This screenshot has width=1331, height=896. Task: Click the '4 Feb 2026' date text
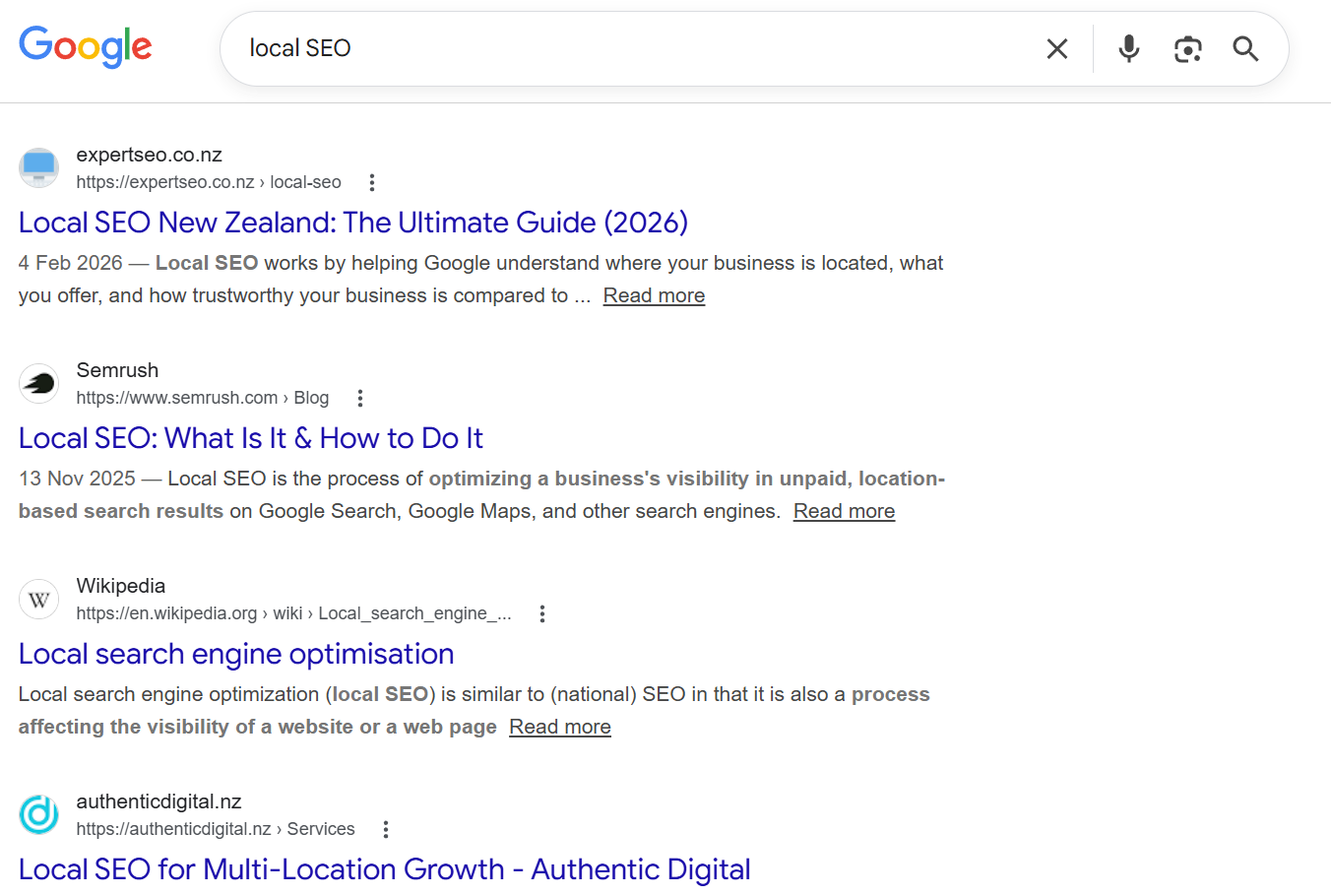coord(71,263)
